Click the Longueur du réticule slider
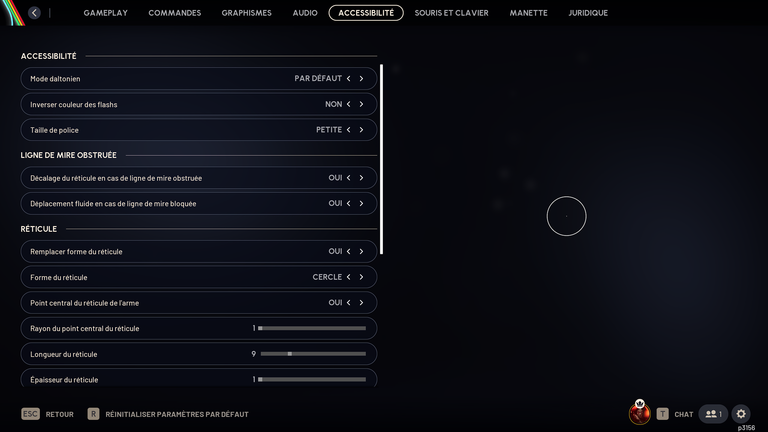The height and width of the screenshot is (432, 768). 312,354
